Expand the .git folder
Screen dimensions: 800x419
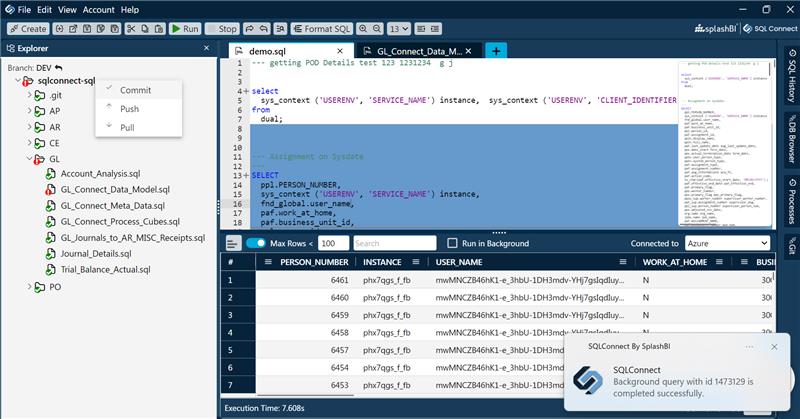coord(30,95)
